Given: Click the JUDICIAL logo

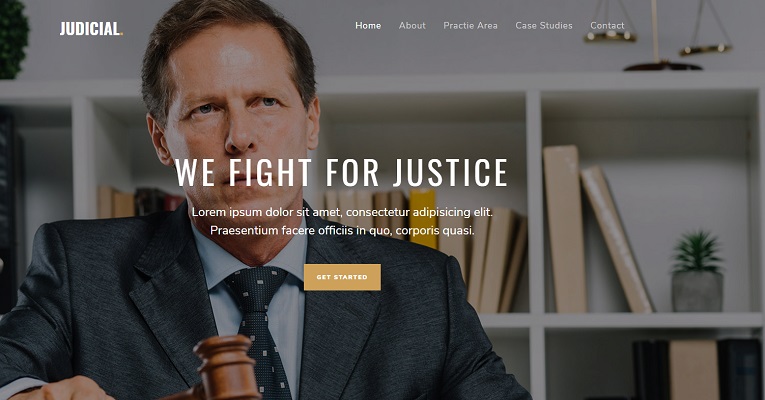Looking at the screenshot, I should [91, 29].
